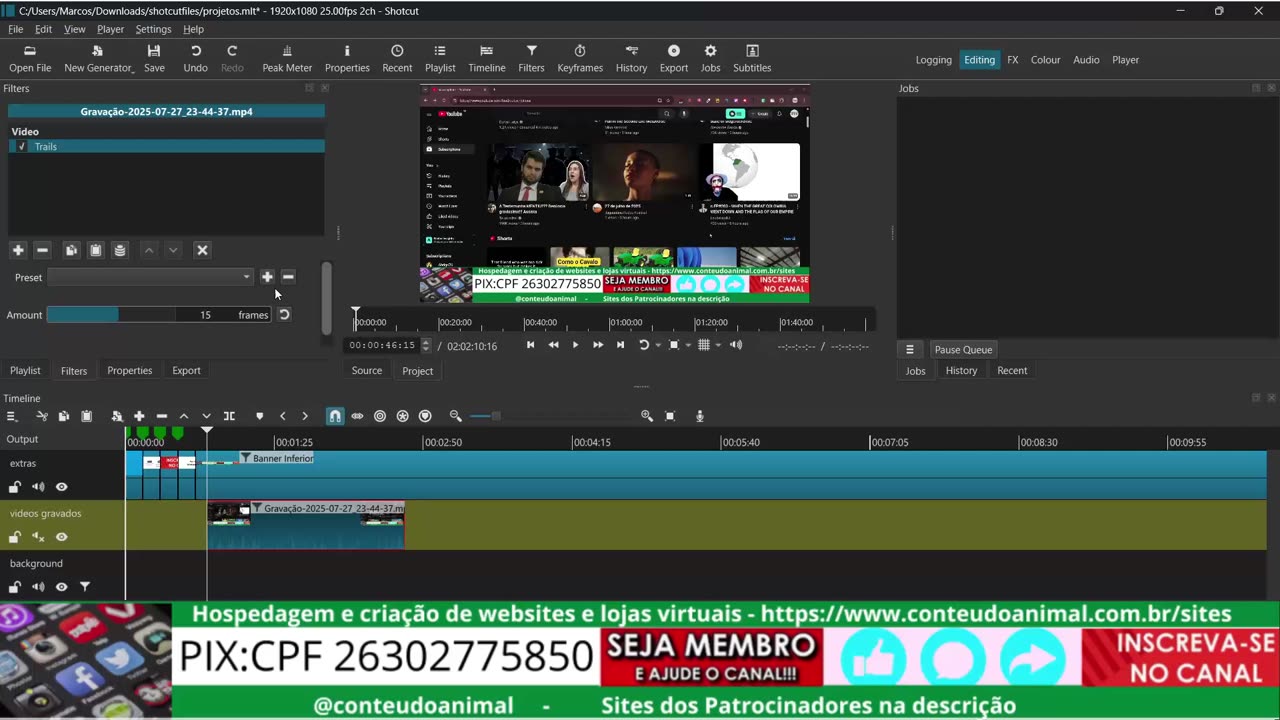Hide the videos gravados track
This screenshot has width=1280, height=720.
pyautogui.click(x=61, y=537)
